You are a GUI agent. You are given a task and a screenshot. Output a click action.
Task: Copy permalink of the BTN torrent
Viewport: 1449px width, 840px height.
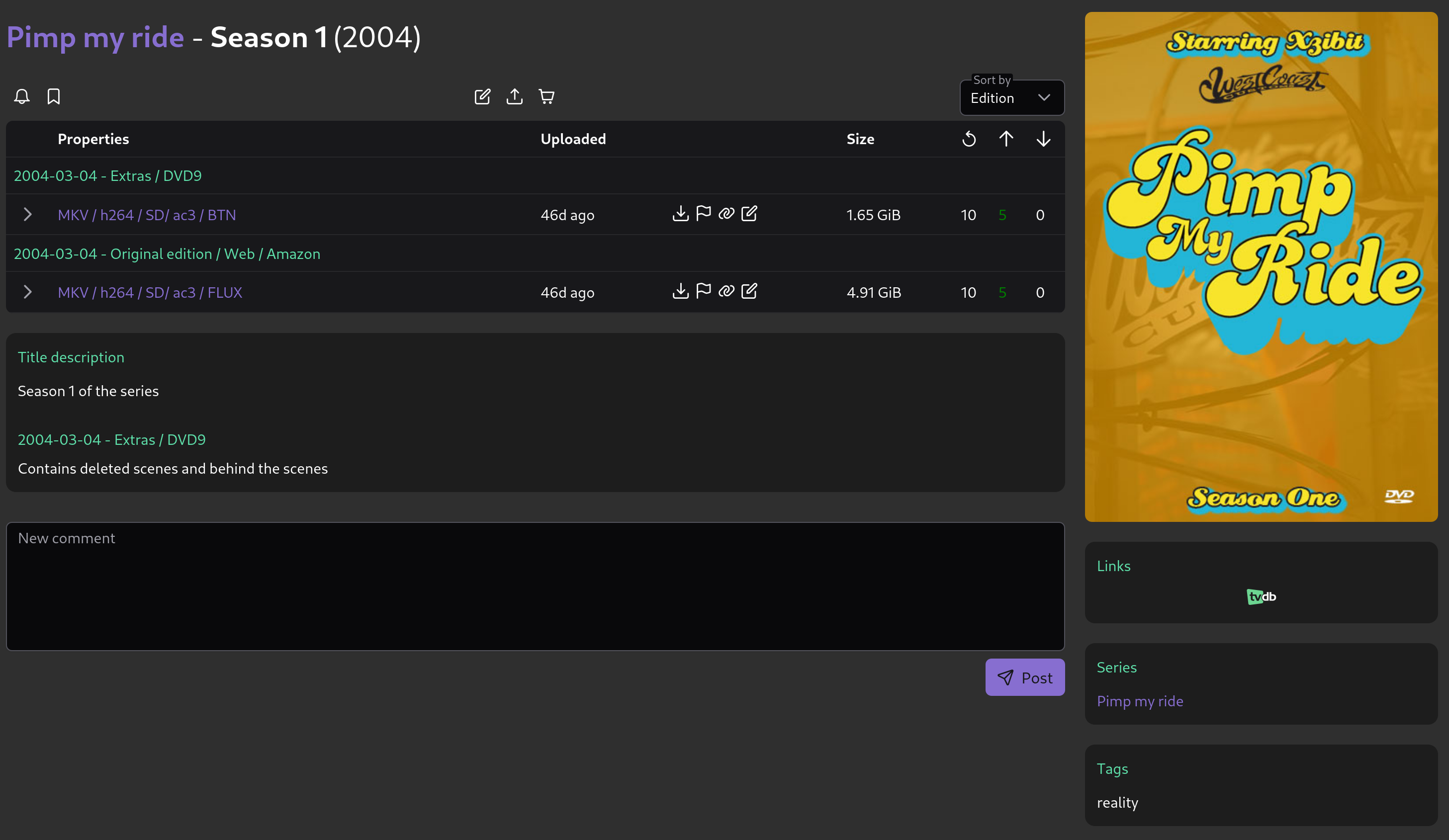[x=726, y=214]
